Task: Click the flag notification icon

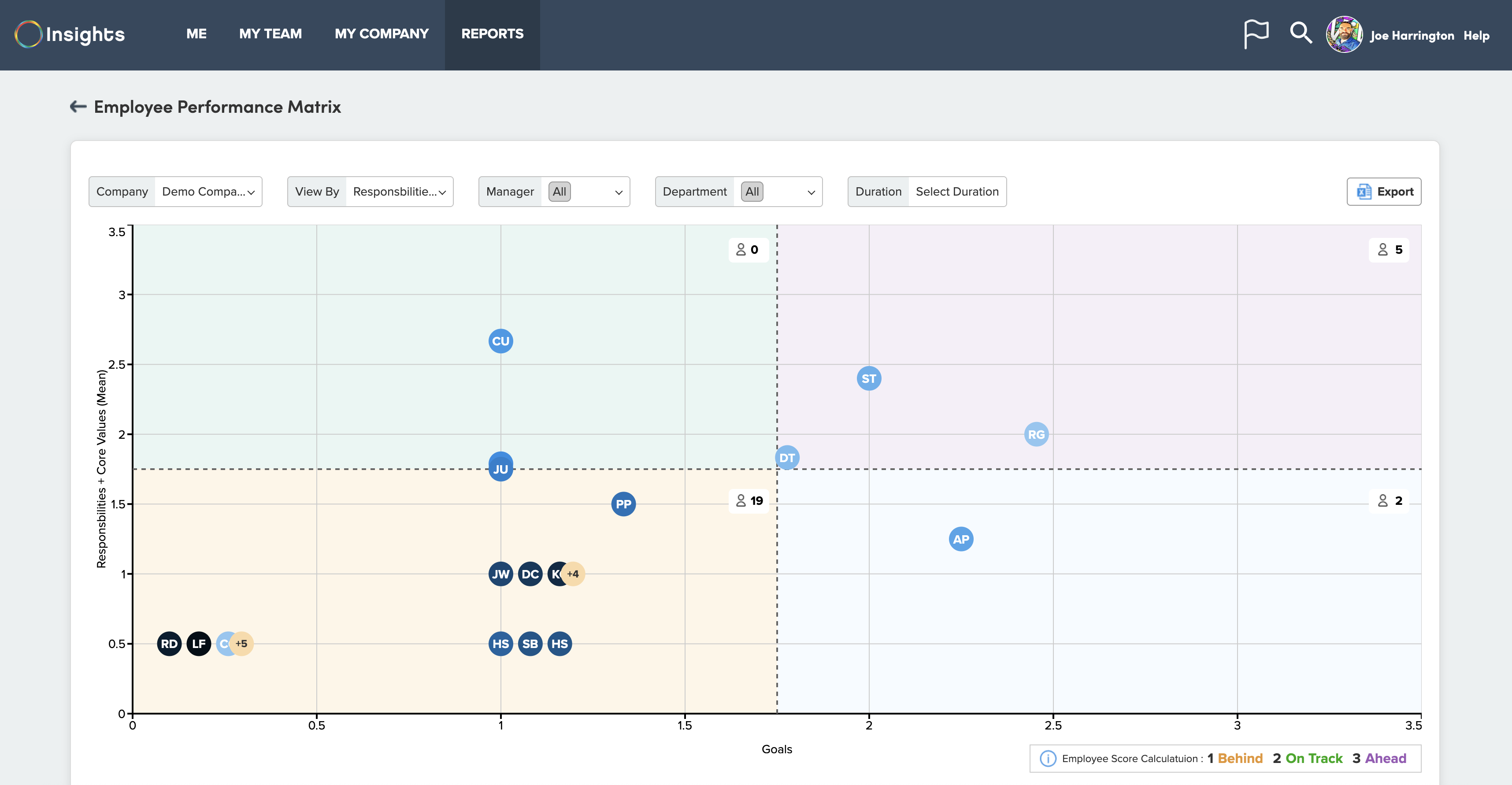Action: click(1256, 33)
